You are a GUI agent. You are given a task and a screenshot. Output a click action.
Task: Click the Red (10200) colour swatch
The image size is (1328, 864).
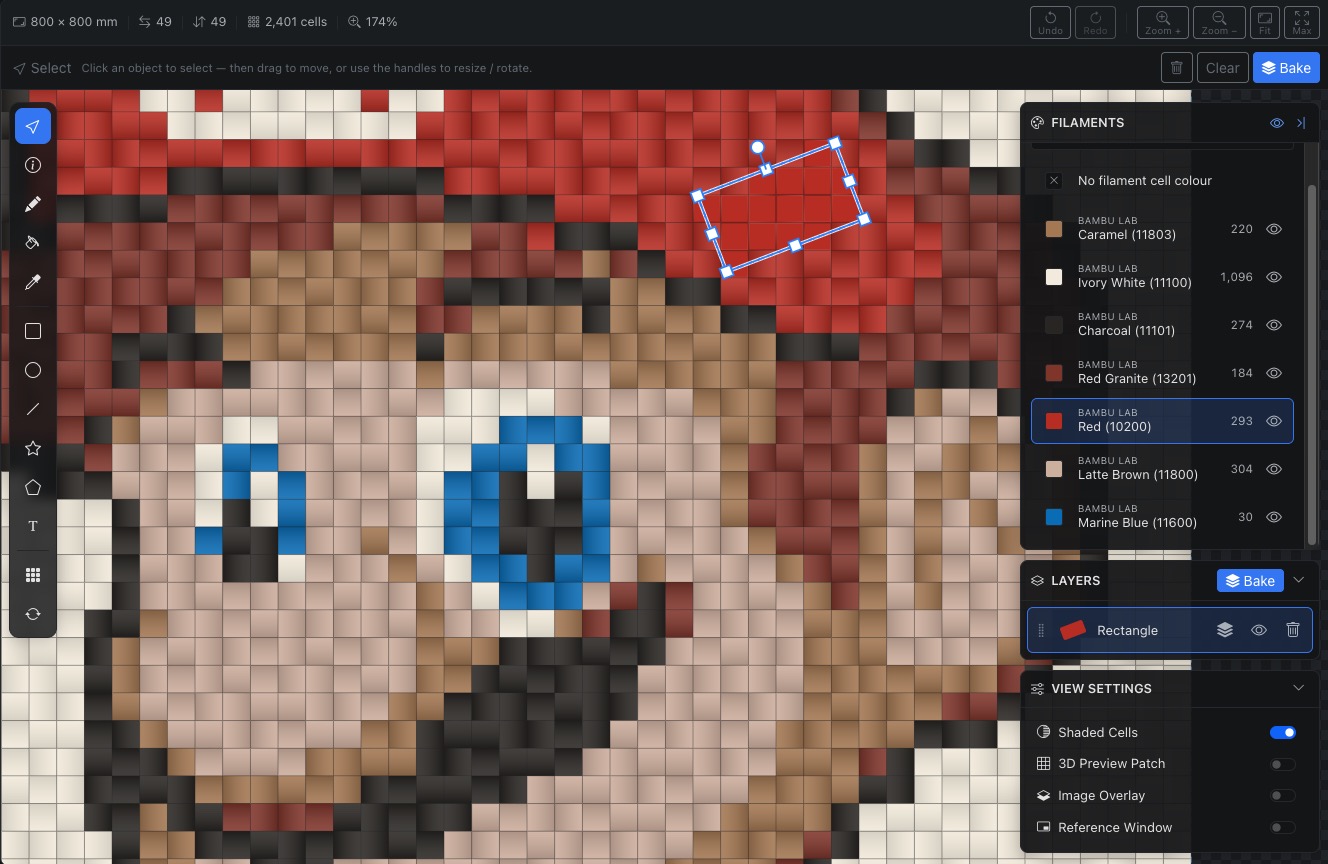click(x=1054, y=421)
